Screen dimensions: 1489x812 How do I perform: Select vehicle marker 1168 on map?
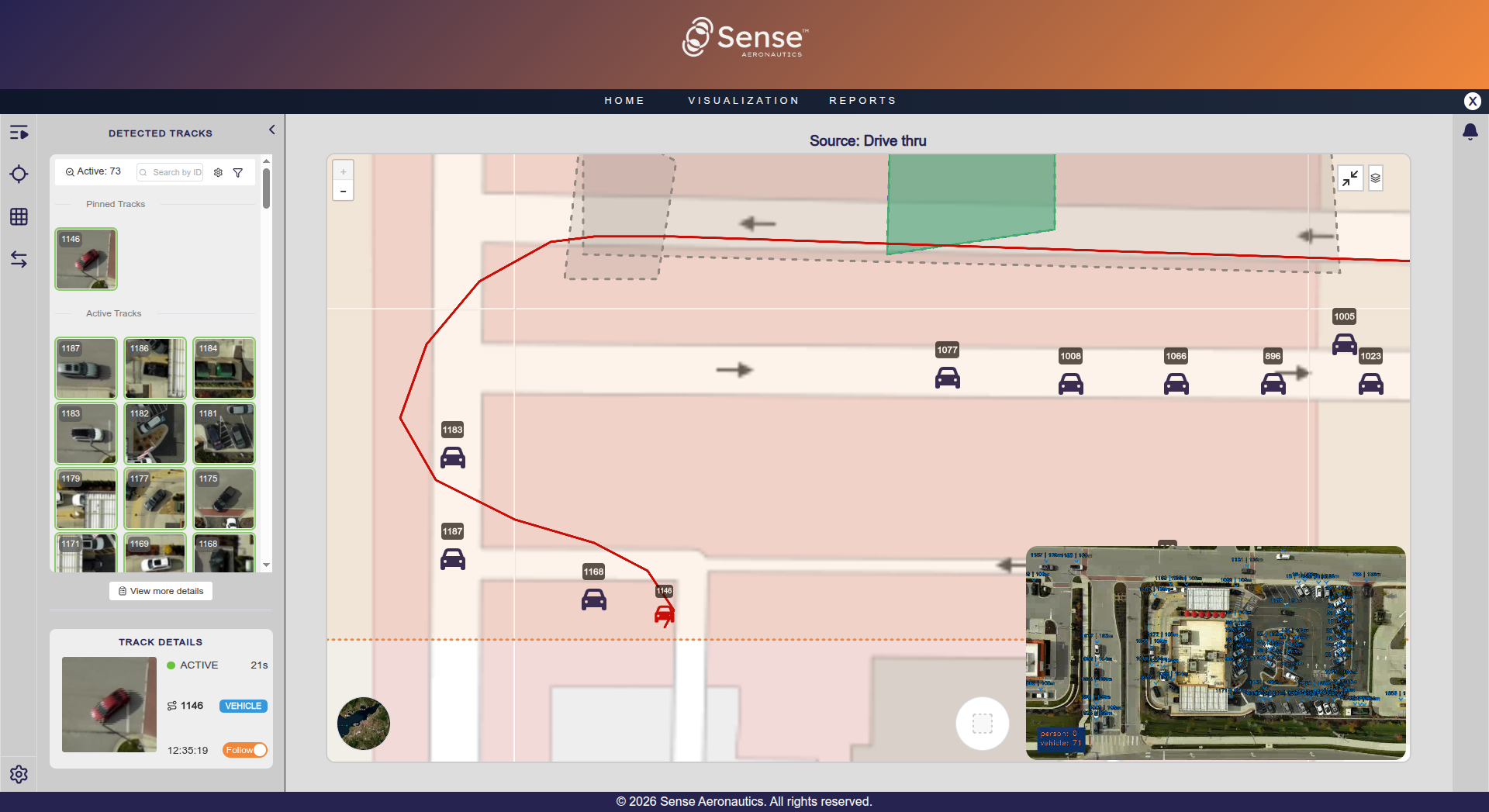point(594,599)
